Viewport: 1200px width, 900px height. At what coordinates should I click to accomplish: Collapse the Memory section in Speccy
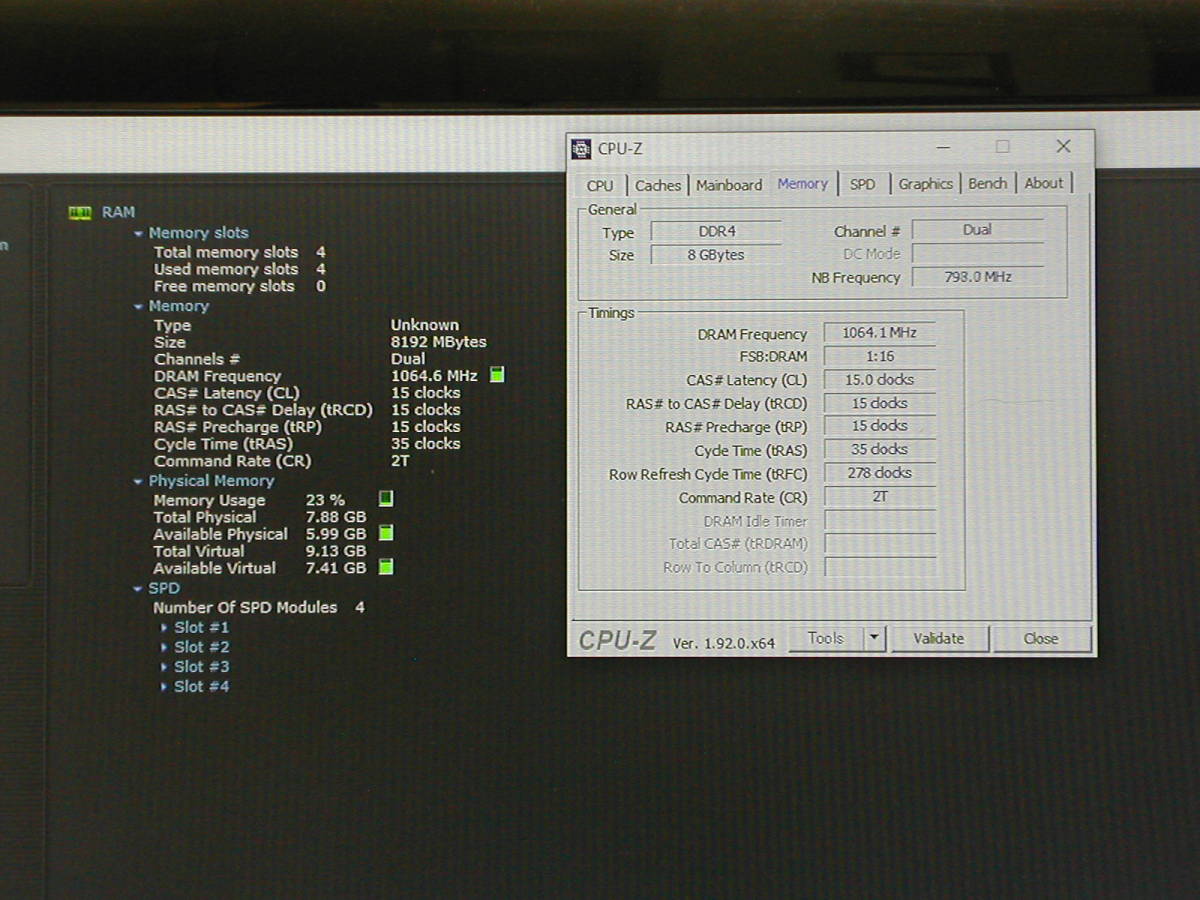pyautogui.click(x=139, y=307)
